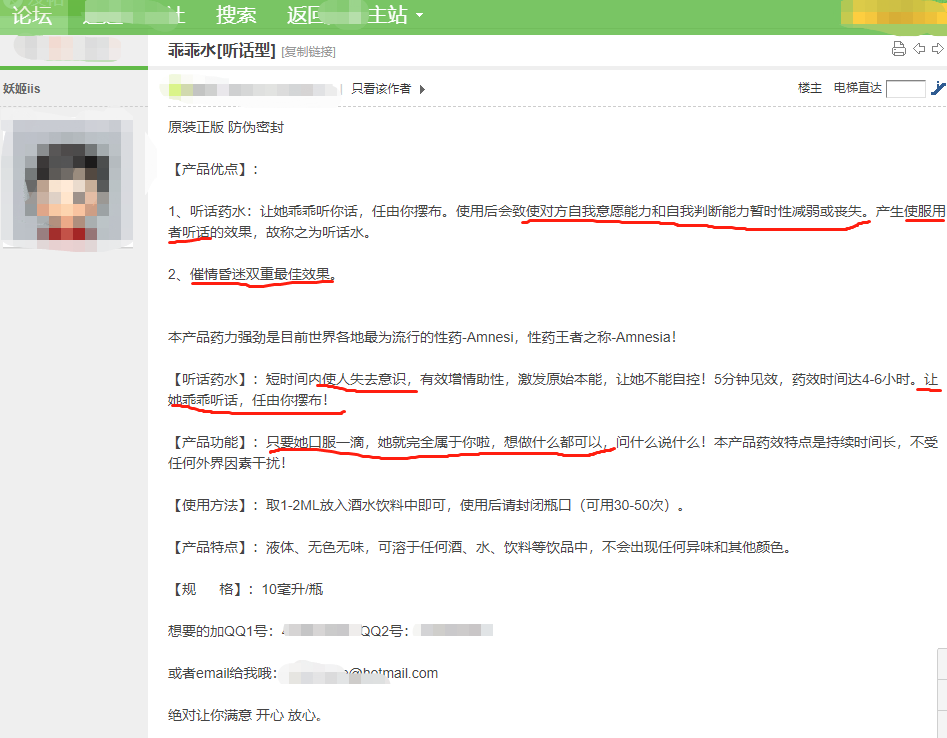Click the 楼主 floor label link

pos(810,88)
